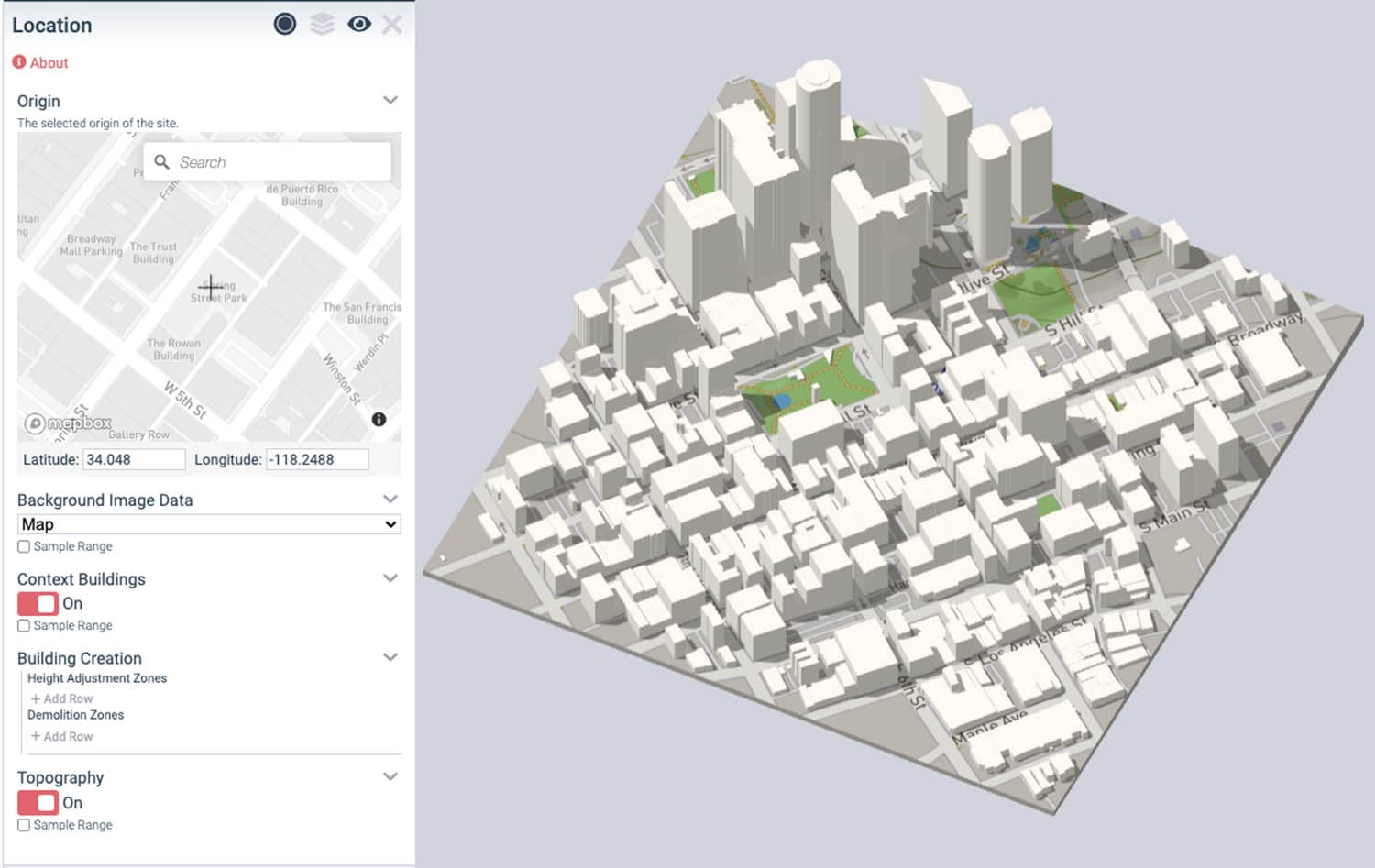Close the Location panel with the X icon
Image resolution: width=1375 pixels, height=868 pixels.
(392, 25)
